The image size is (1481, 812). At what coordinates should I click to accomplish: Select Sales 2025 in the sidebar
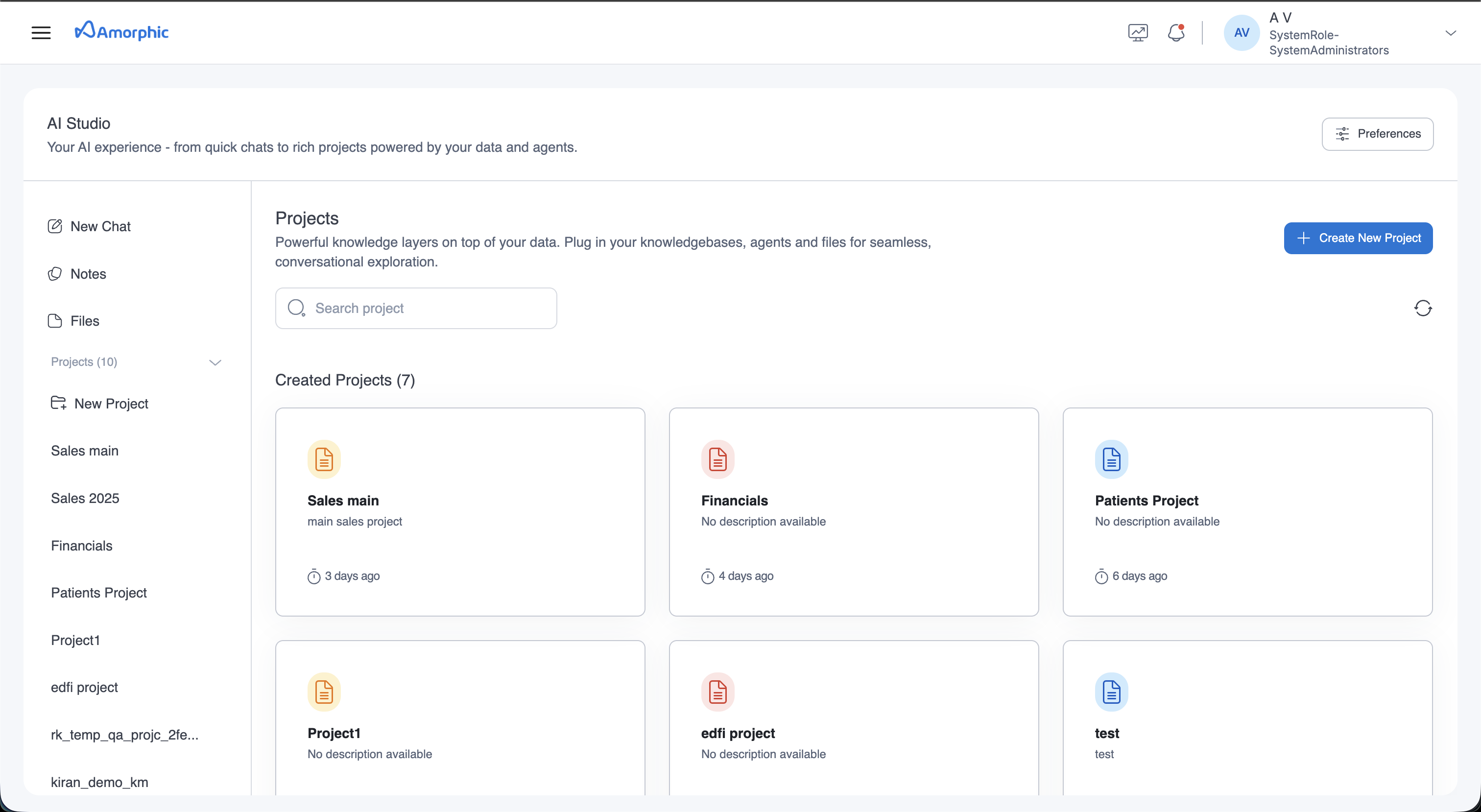85,498
